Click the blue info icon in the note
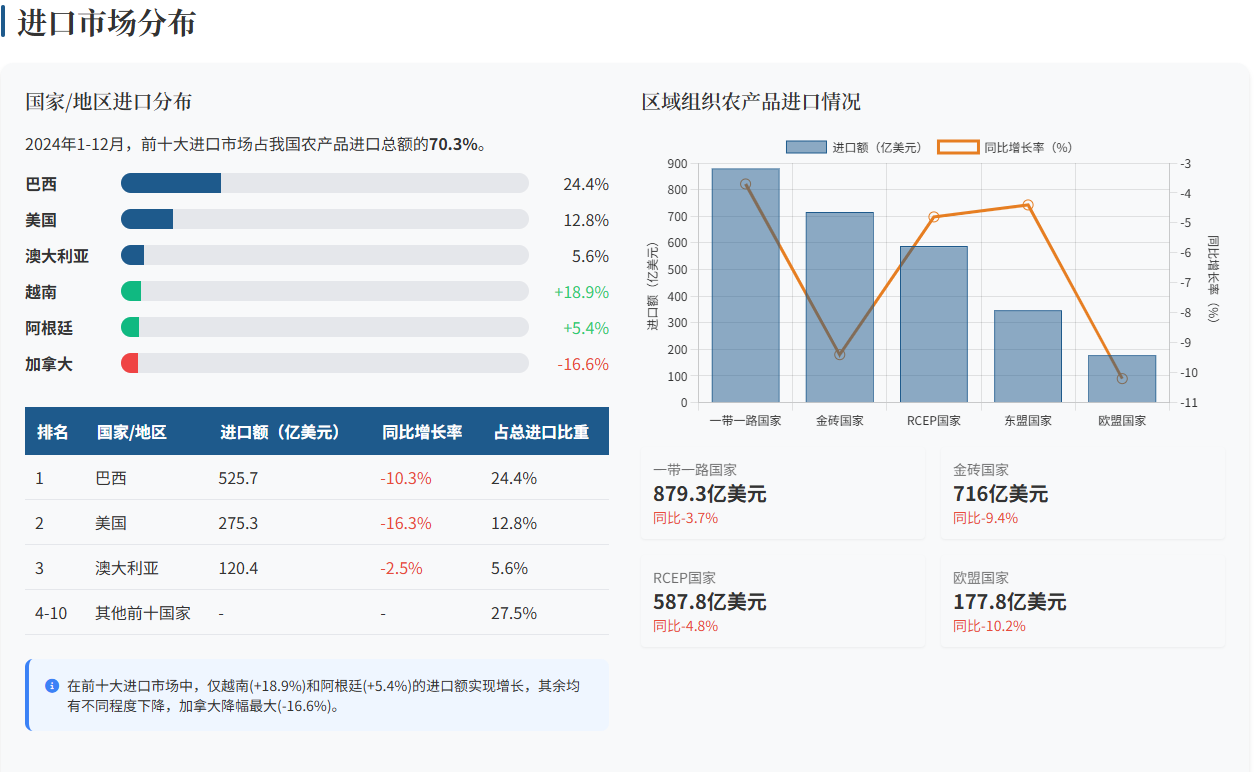 (52, 686)
